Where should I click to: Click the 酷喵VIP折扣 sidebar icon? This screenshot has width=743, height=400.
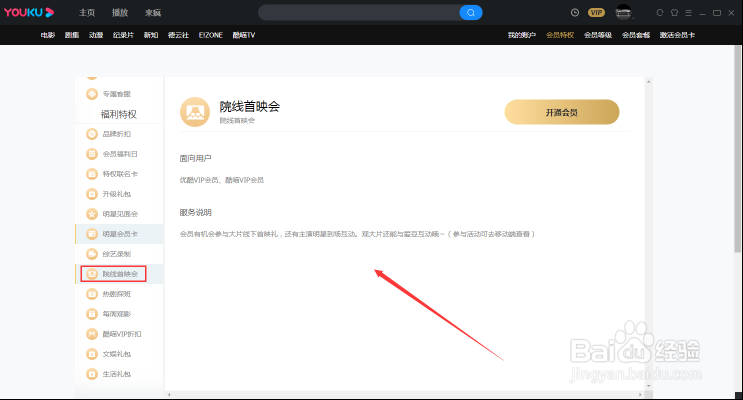[x=92, y=334]
